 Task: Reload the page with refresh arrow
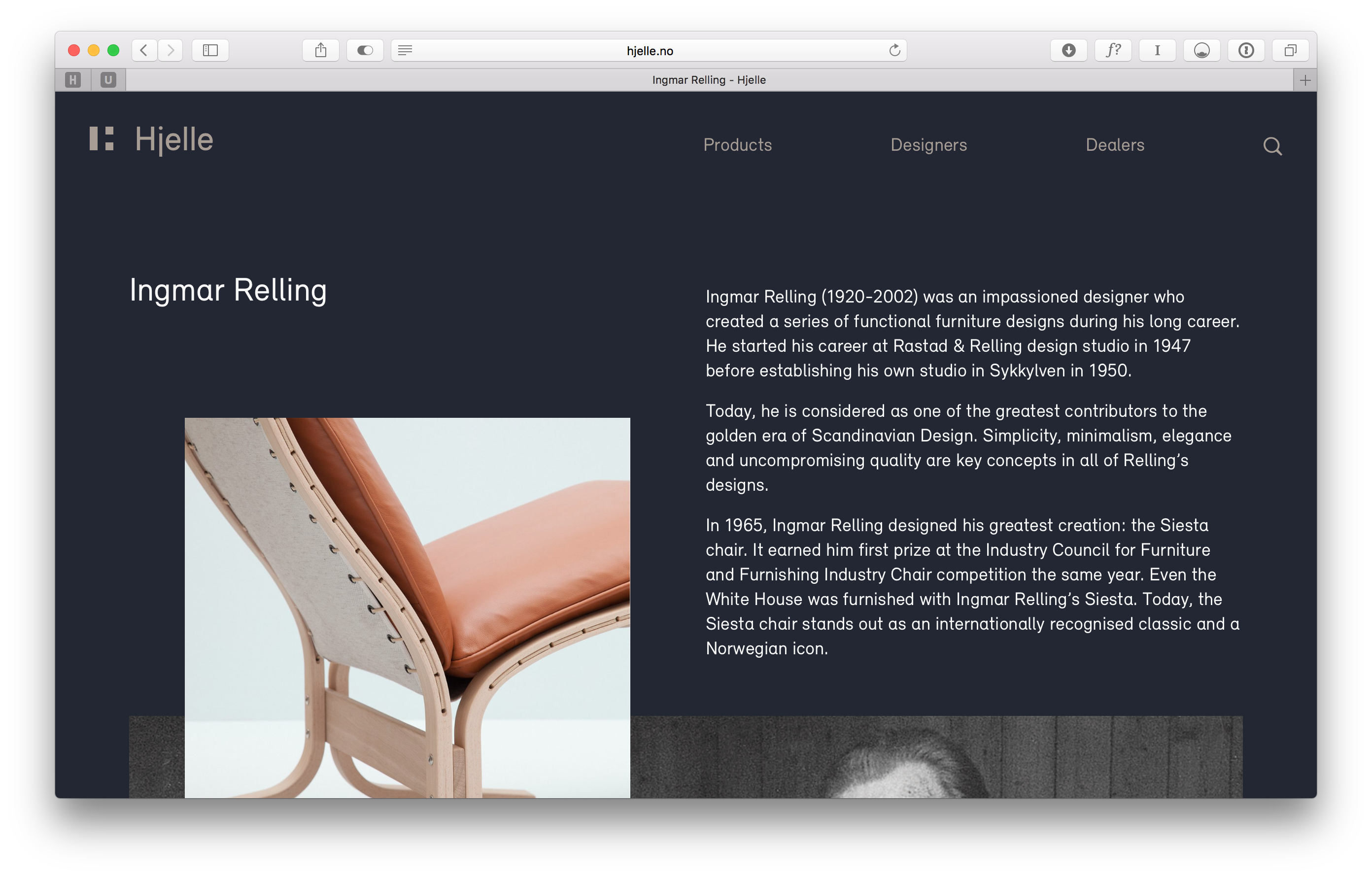(894, 50)
